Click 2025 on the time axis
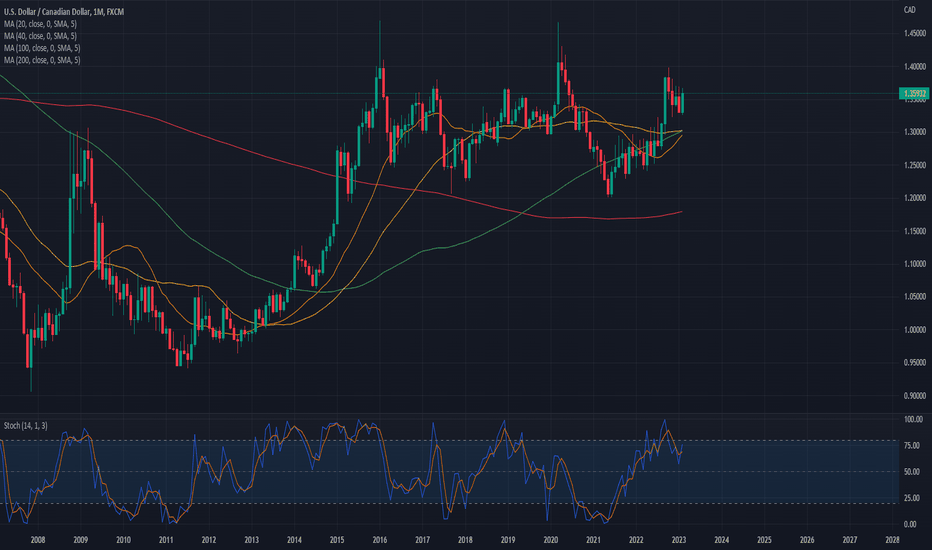Screen dimensions: 932x550 764,540
